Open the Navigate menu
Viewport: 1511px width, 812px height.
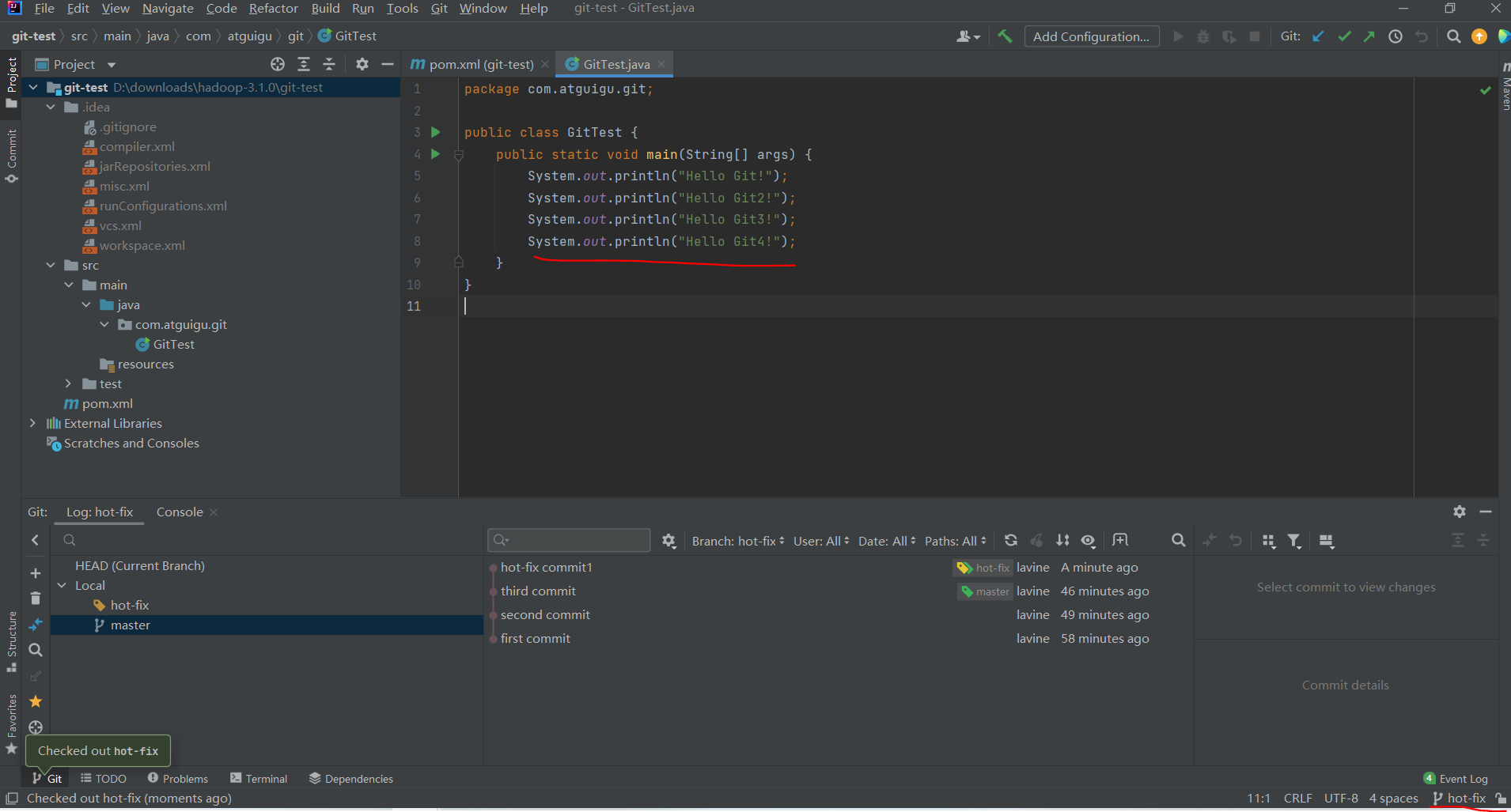click(x=168, y=9)
